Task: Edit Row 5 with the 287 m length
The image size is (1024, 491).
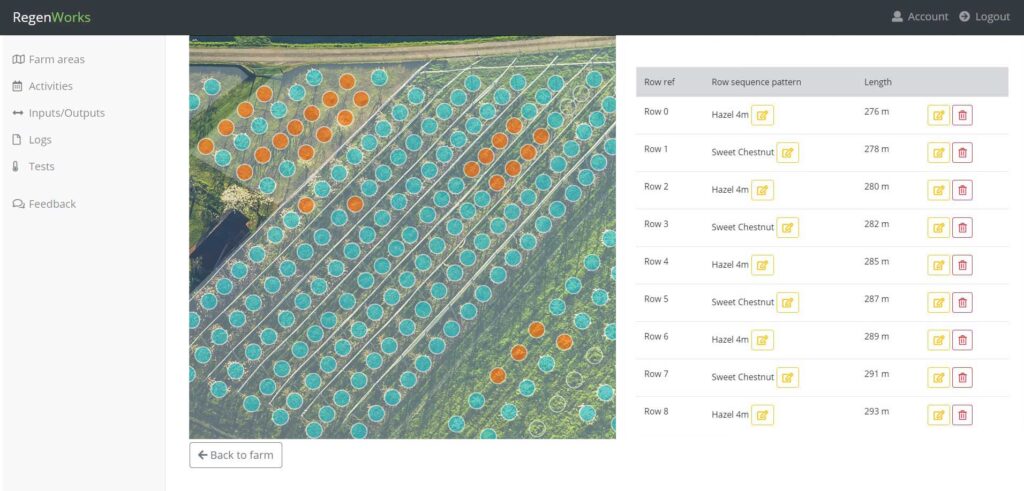Action: point(938,302)
